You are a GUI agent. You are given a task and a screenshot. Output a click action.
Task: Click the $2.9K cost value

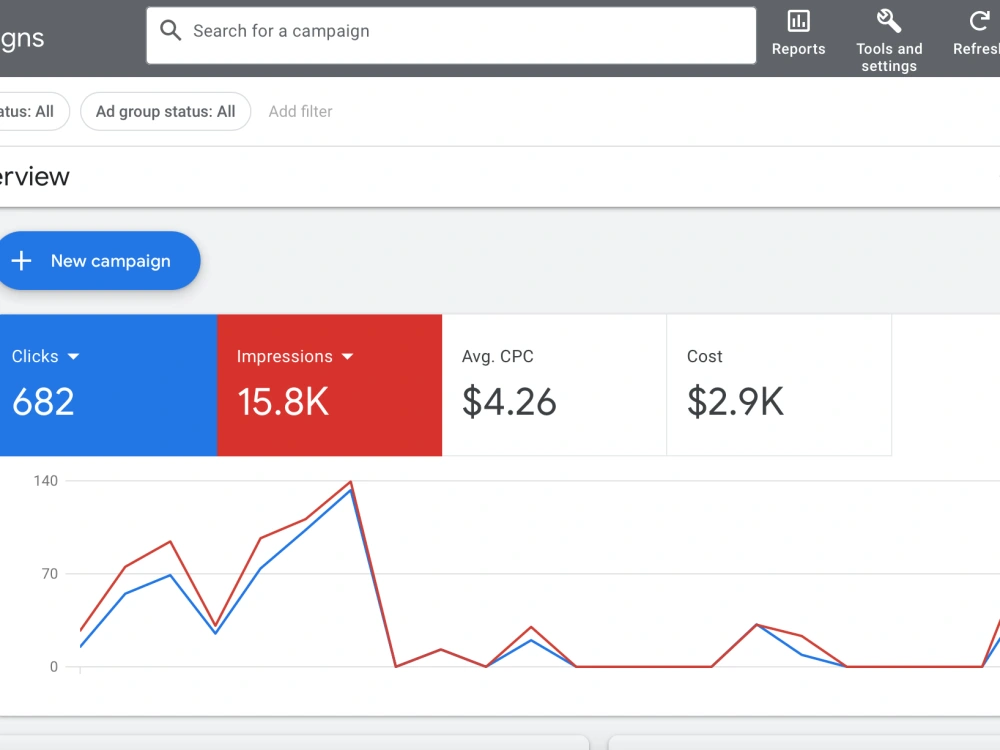point(735,402)
